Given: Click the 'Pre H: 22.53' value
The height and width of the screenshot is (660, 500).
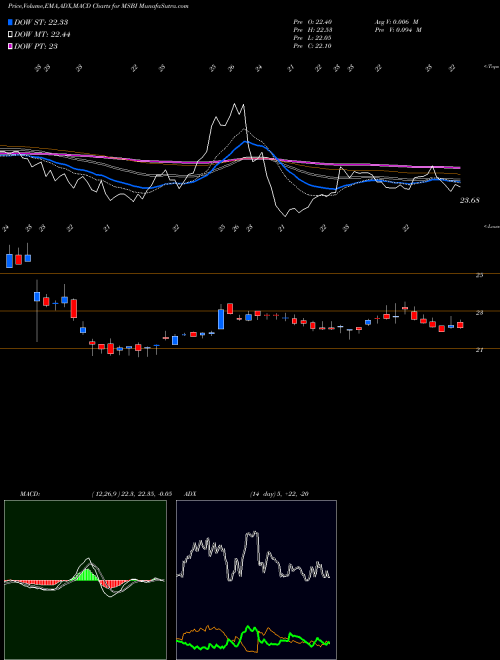Looking at the screenshot, I should (x=313, y=30).
